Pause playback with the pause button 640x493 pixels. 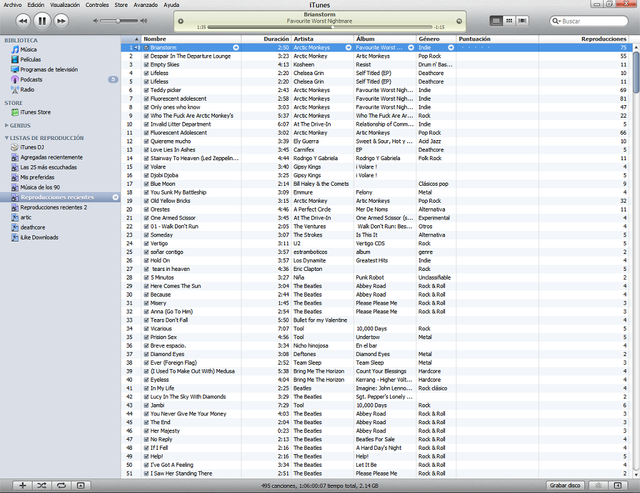[42, 21]
